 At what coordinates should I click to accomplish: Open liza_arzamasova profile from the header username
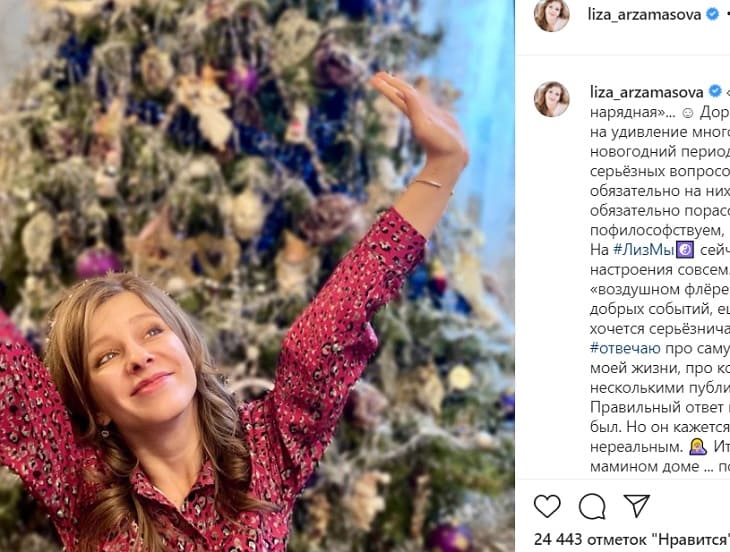[647, 15]
